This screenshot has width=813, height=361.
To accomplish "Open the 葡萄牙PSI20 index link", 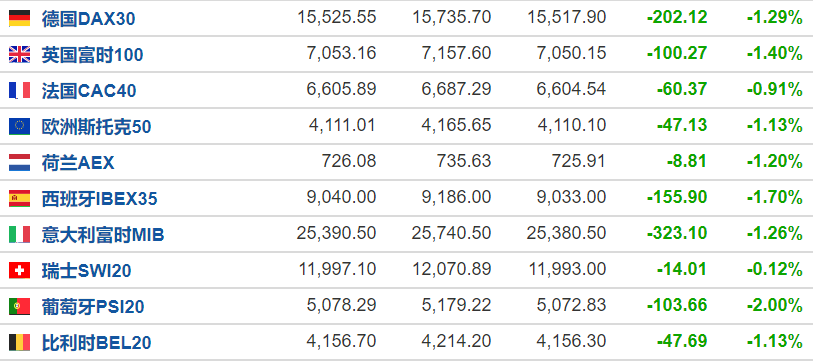I will [93, 307].
